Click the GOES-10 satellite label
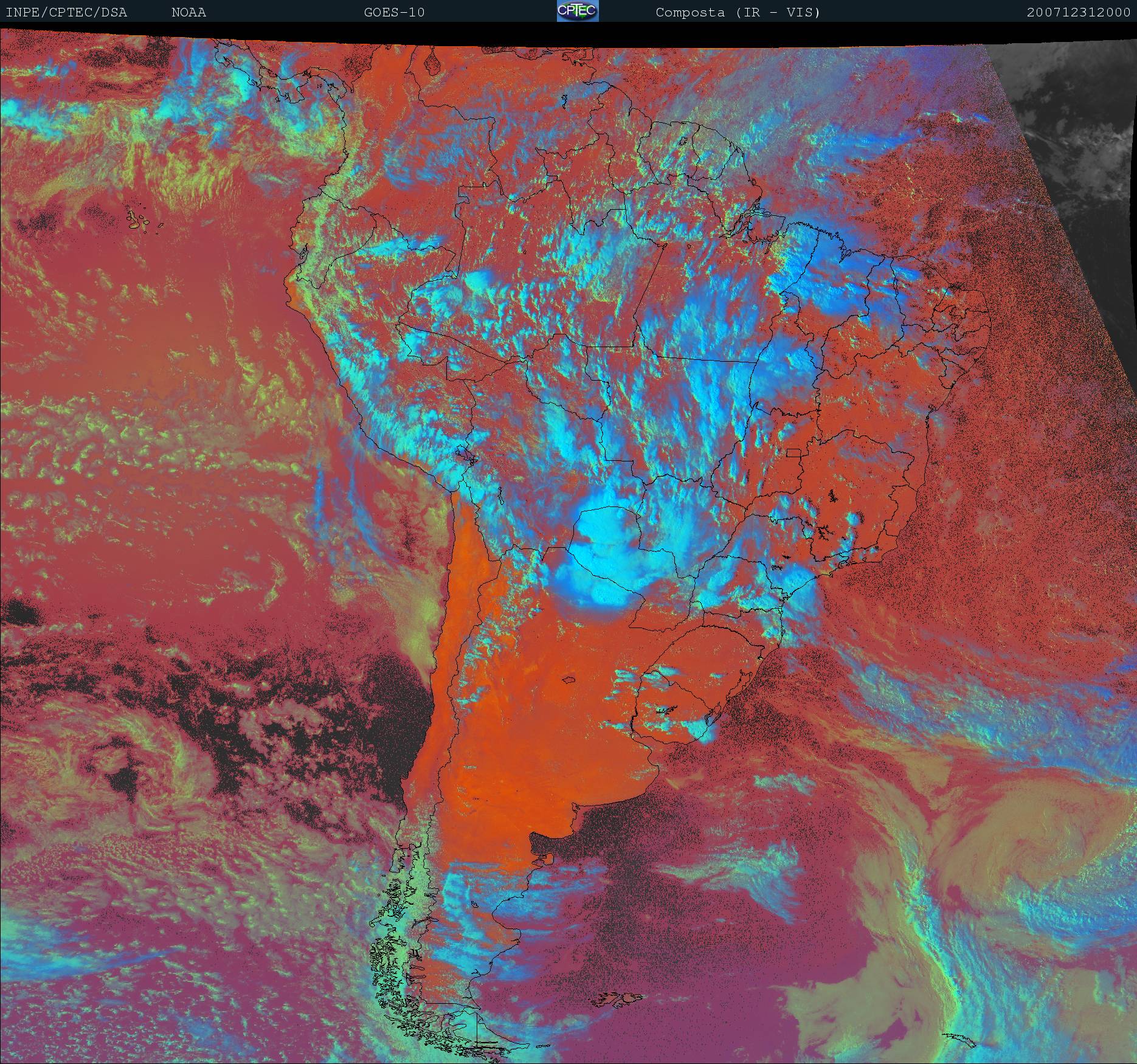Viewport: 1137px width, 1064px height. click(x=394, y=12)
